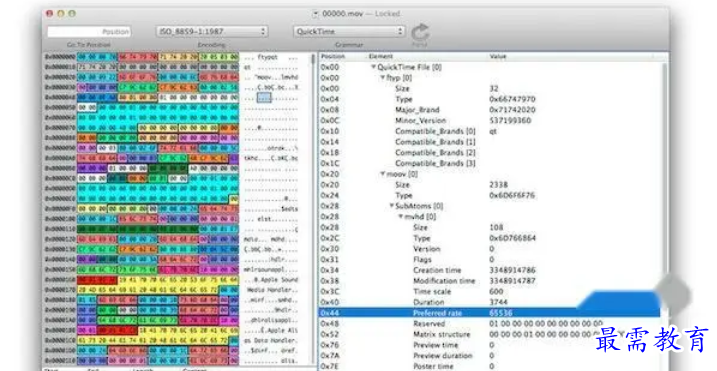Select the Compatible_Brands [2] row

(489, 153)
